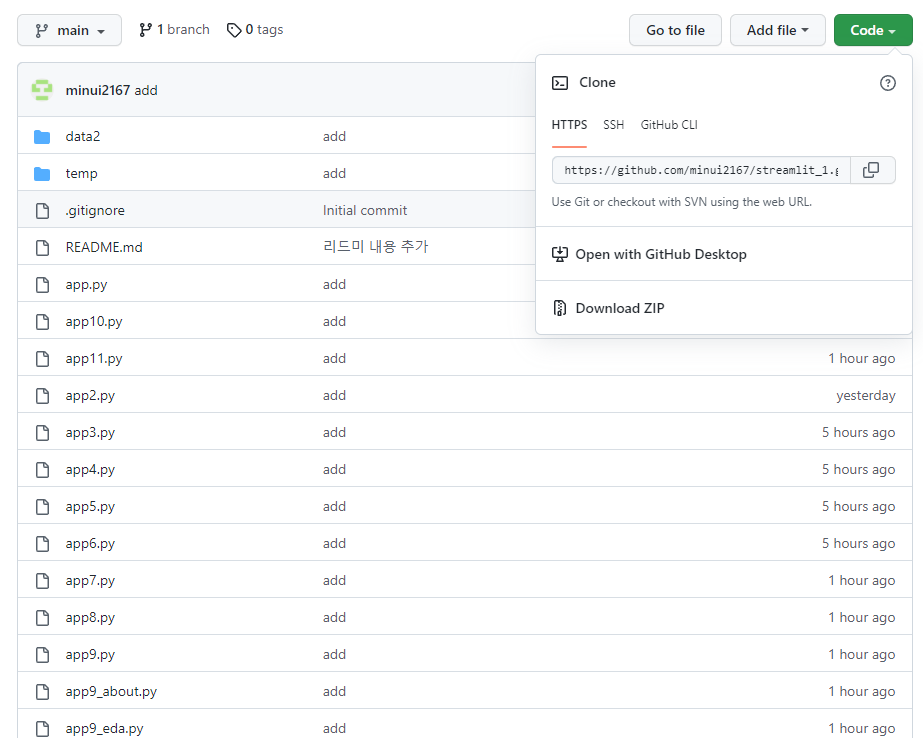Open the app9_about.py file
Screen dimensions: 923x738
coord(111,692)
